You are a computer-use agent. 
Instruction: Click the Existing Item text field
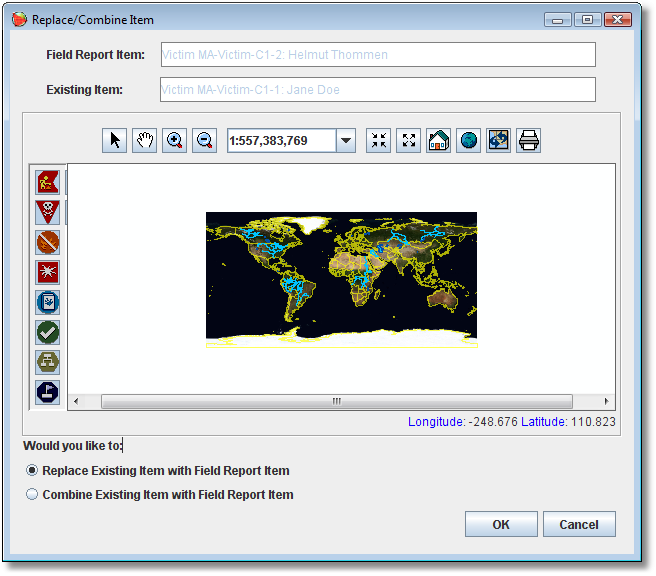tap(377, 90)
